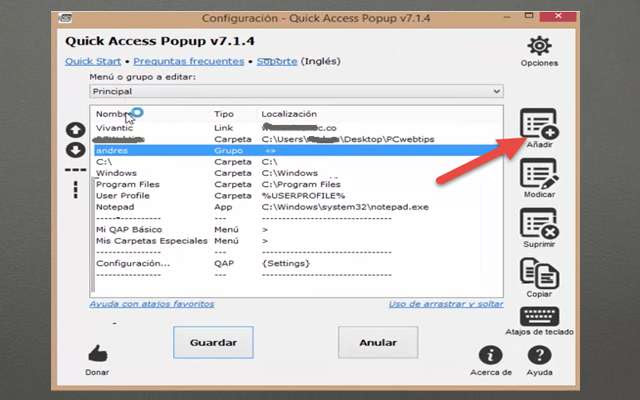Click the Modicar edit icon

tap(539, 173)
